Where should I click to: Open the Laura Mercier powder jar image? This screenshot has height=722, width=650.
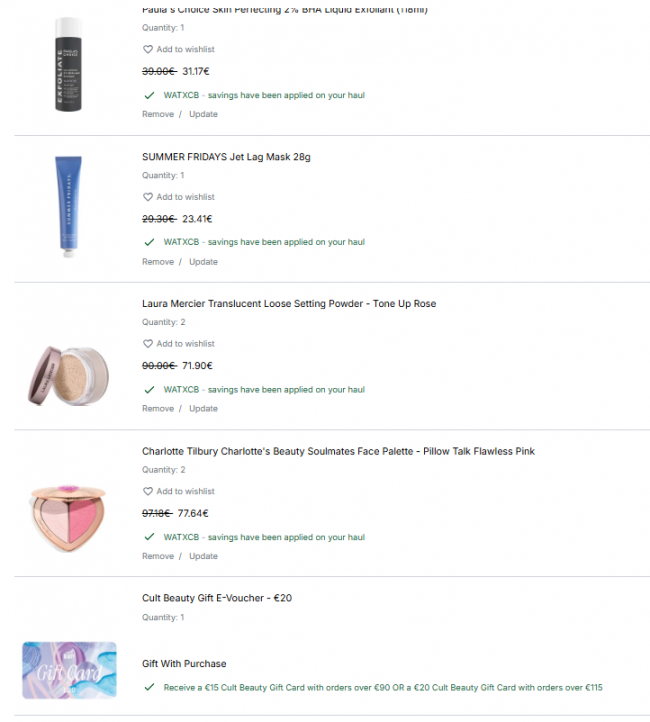69,376
